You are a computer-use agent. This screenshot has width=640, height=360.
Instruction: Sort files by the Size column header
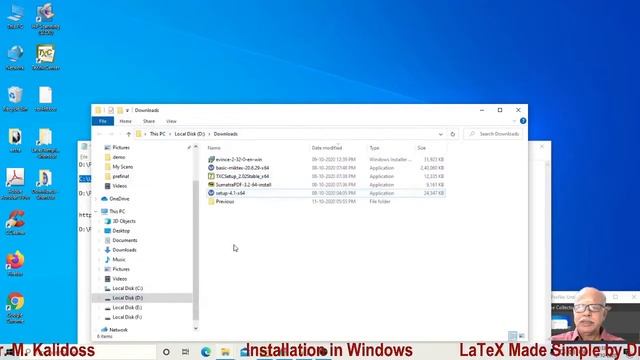(422, 148)
